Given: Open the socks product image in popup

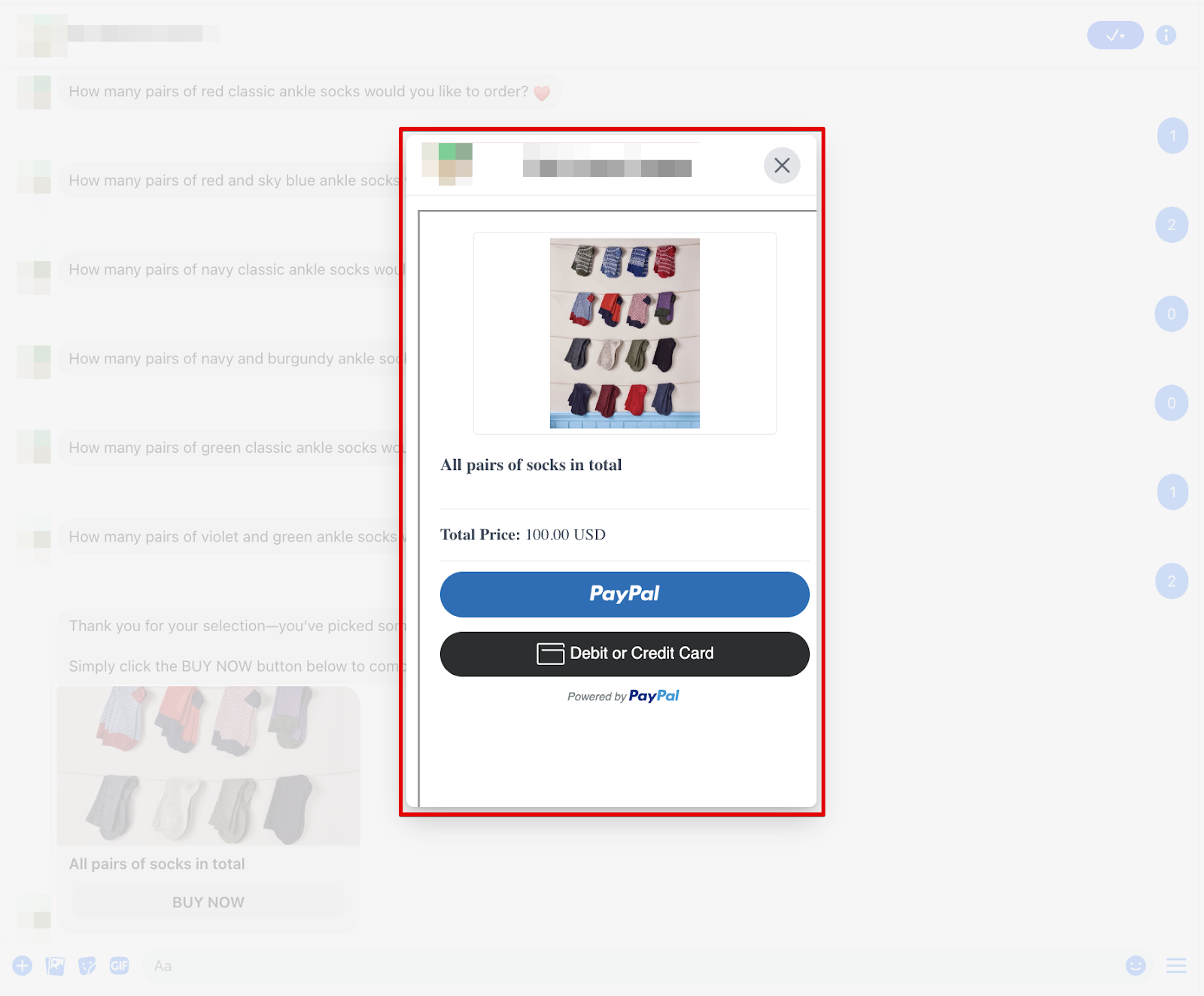Looking at the screenshot, I should point(625,333).
